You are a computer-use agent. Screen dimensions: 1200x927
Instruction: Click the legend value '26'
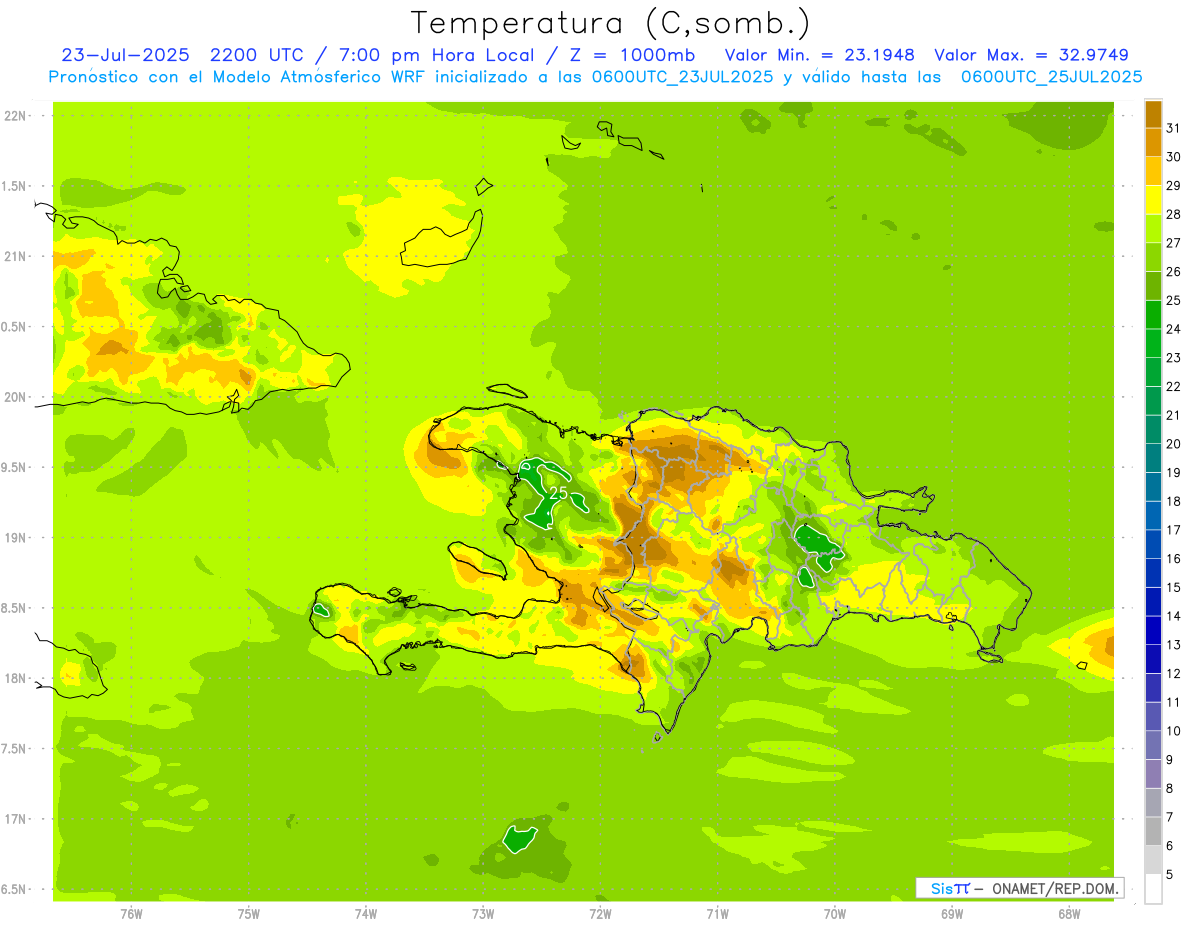[1173, 272]
